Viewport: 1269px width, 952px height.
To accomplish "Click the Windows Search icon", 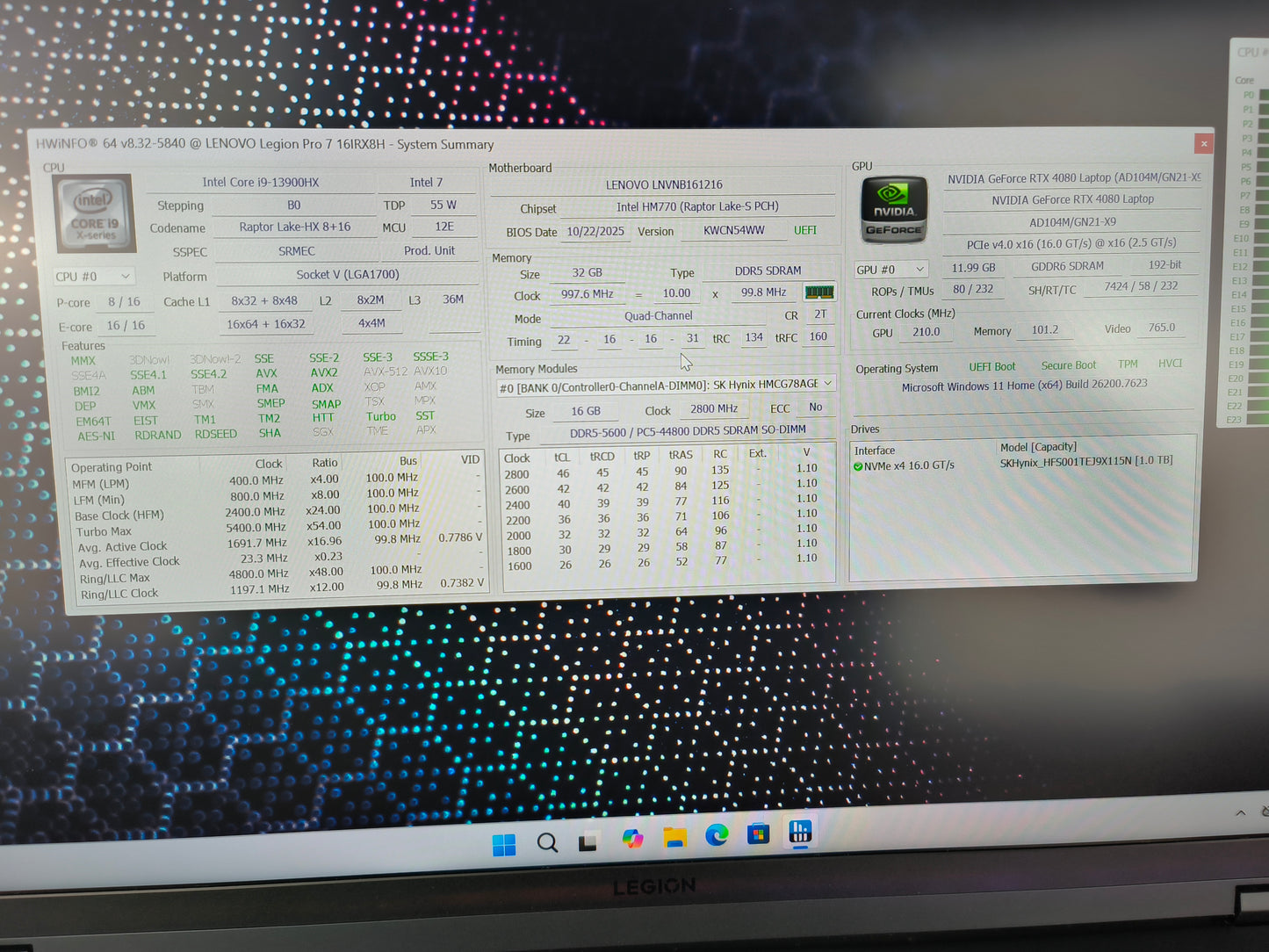I will pyautogui.click(x=548, y=841).
